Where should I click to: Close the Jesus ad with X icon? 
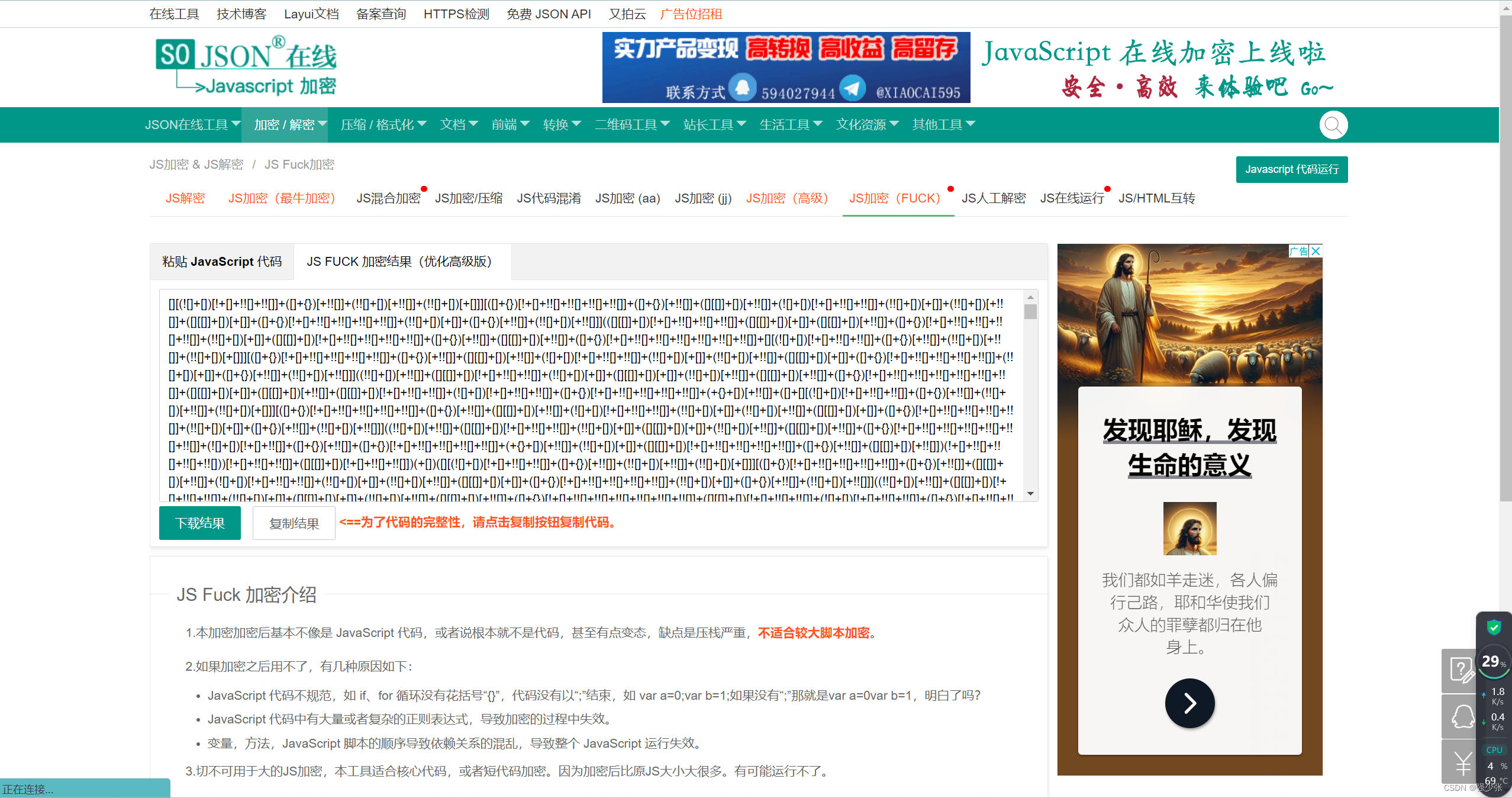(x=1316, y=251)
